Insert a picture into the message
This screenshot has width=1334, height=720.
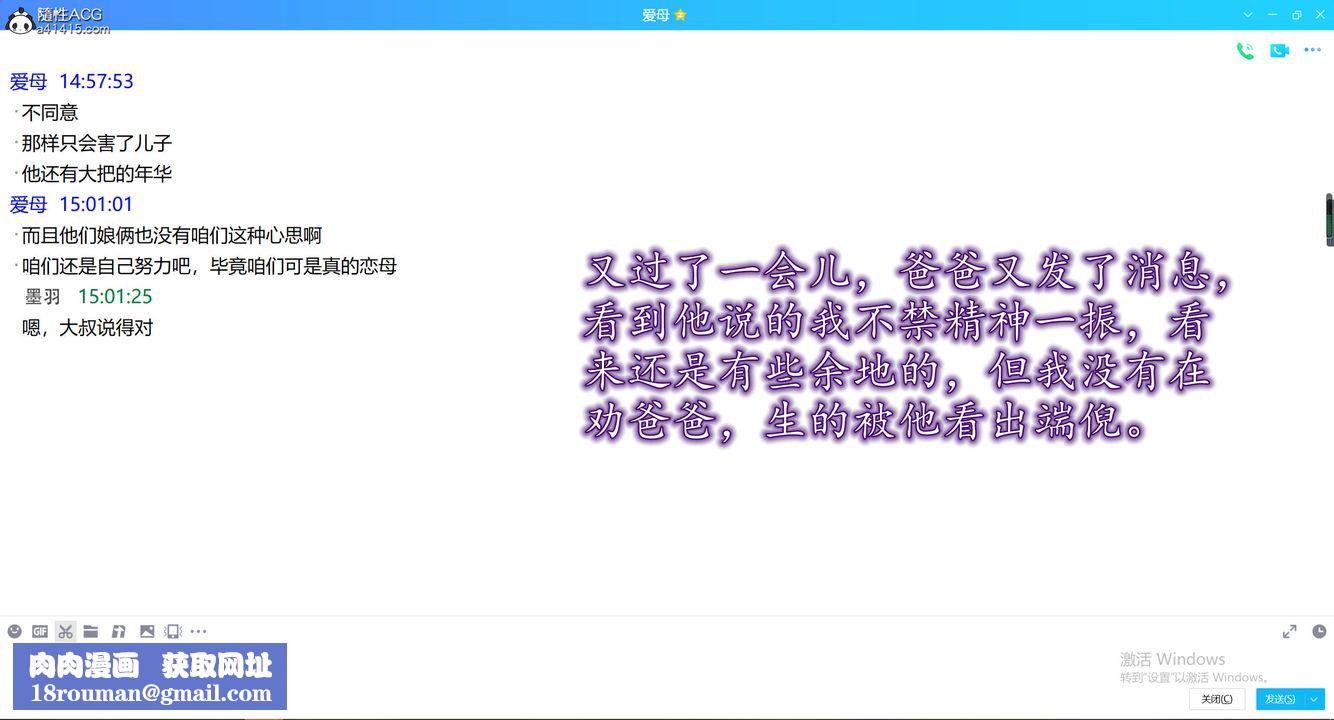click(148, 631)
